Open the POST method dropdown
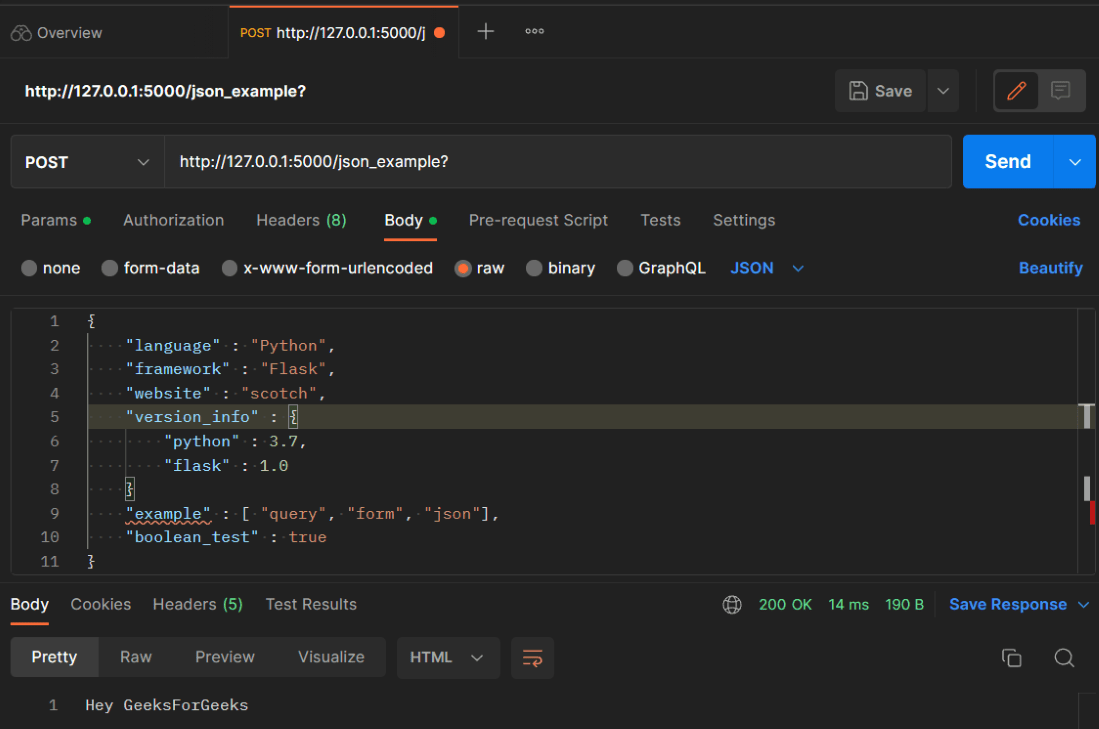 pos(88,162)
